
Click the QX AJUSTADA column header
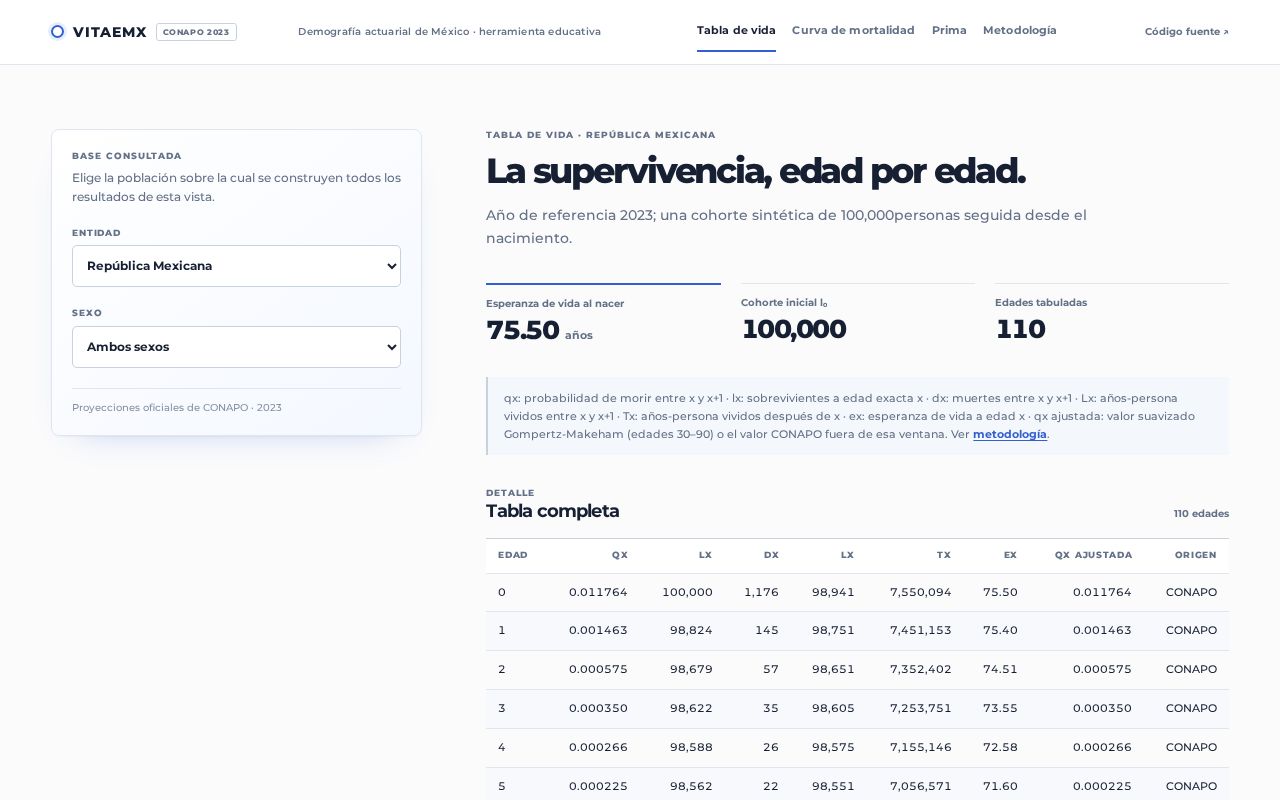[1093, 555]
